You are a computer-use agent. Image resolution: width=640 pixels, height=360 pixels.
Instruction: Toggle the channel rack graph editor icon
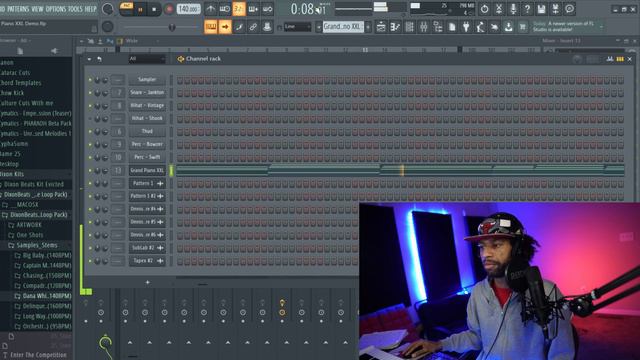coord(609,59)
